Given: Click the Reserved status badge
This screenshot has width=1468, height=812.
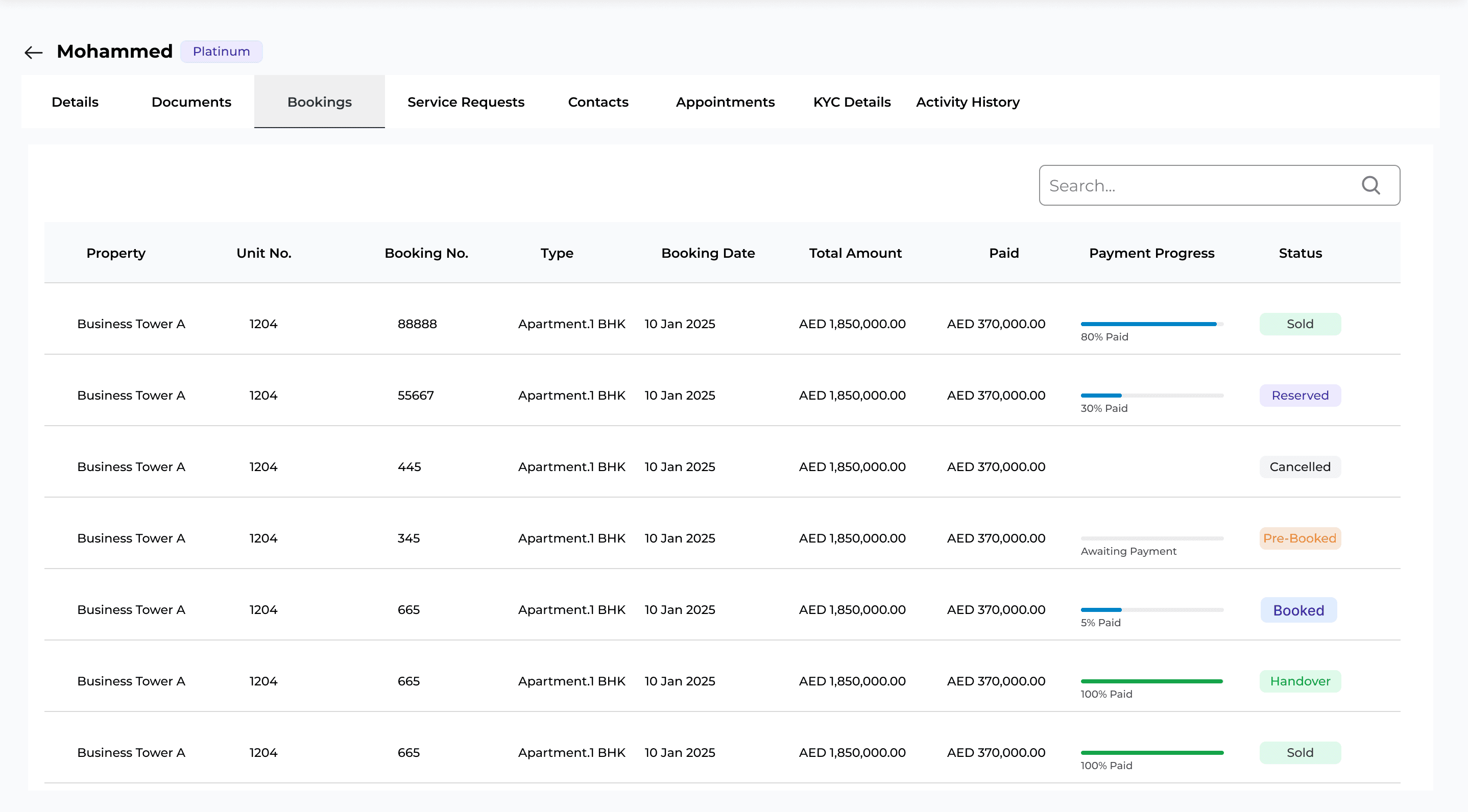Looking at the screenshot, I should point(1300,395).
